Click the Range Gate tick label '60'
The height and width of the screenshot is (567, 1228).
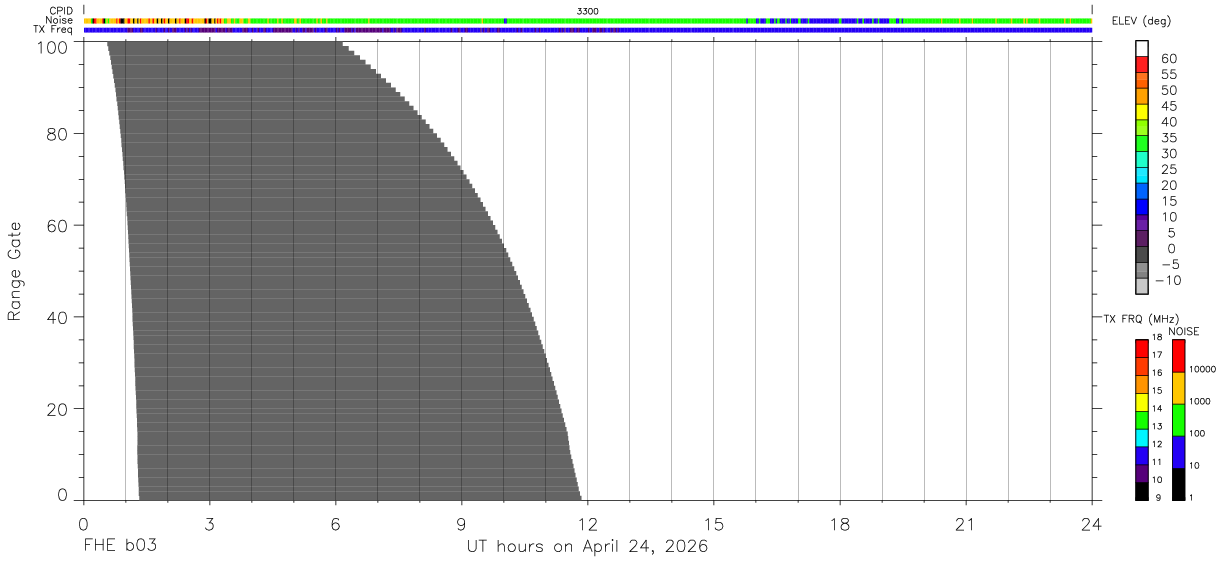[59, 225]
